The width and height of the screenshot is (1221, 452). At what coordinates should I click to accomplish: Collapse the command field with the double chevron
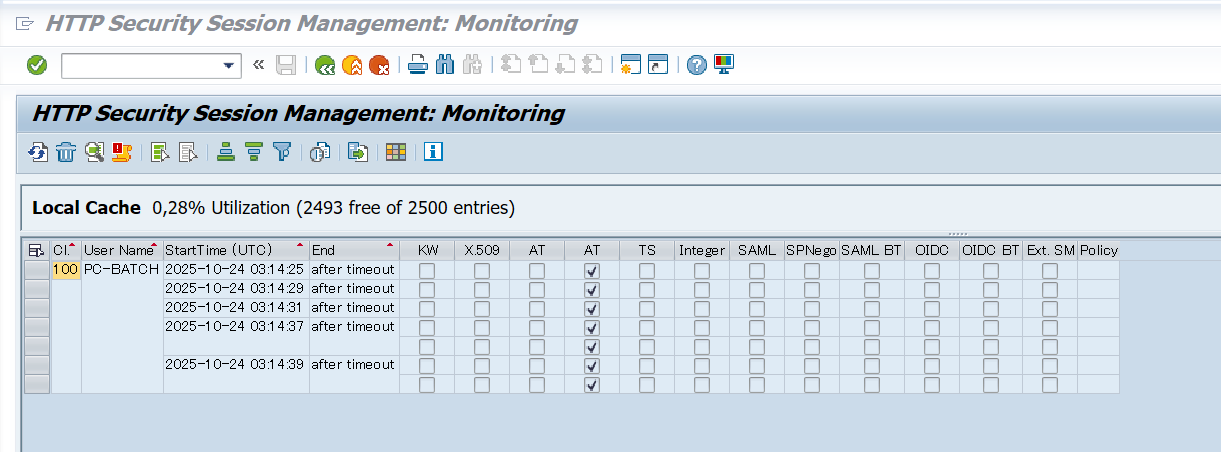coord(259,66)
